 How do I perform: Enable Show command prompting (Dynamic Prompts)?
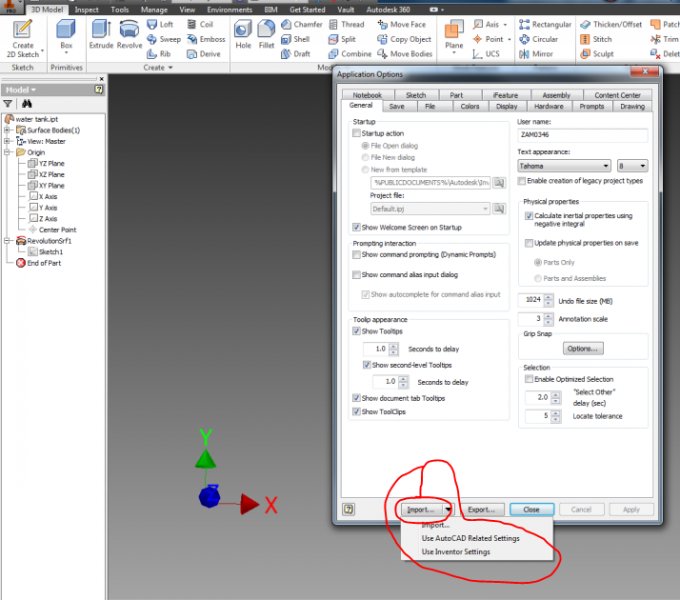pyautogui.click(x=356, y=254)
